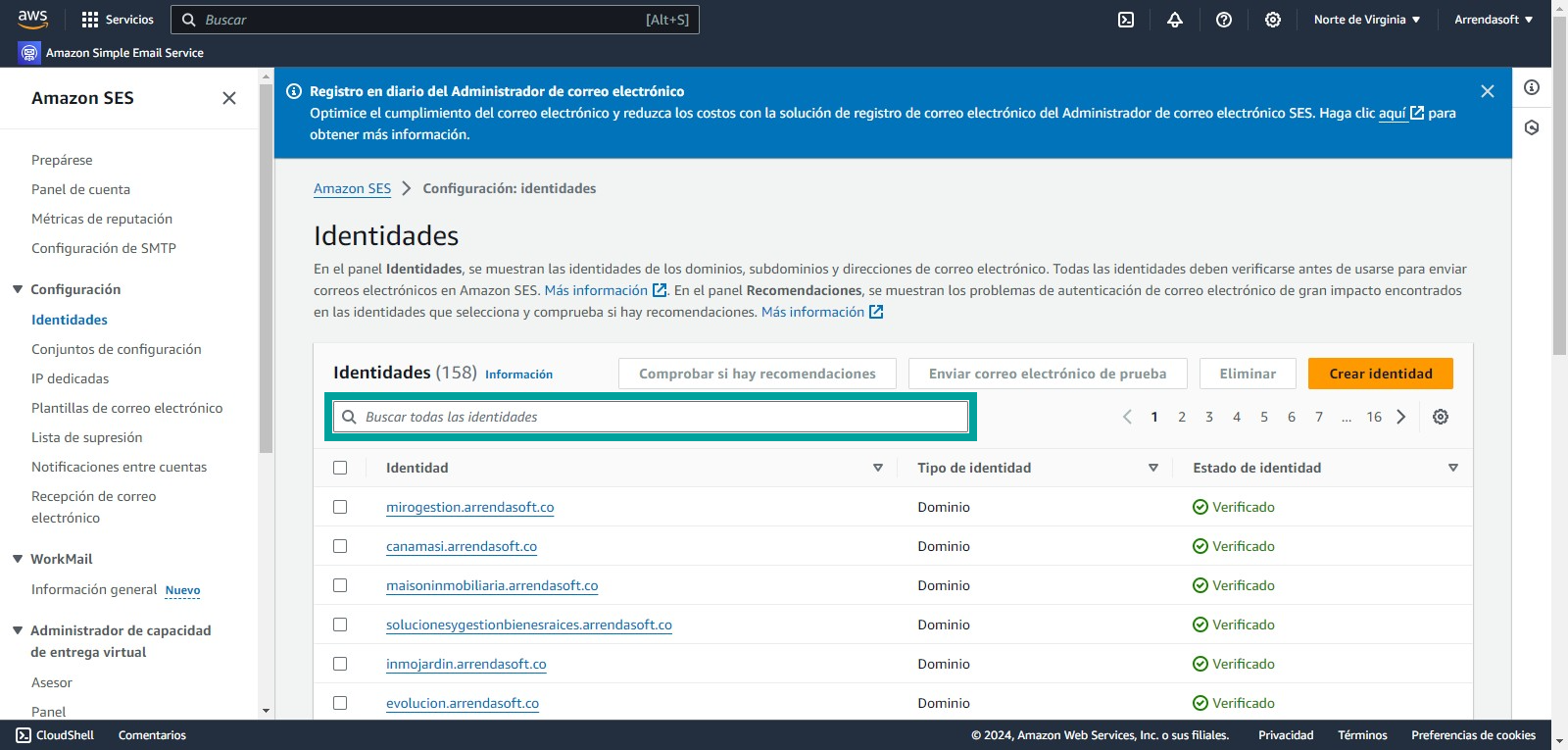Click the info icon in the banner
Image resolution: width=1568 pixels, height=750 pixels.
(x=293, y=91)
